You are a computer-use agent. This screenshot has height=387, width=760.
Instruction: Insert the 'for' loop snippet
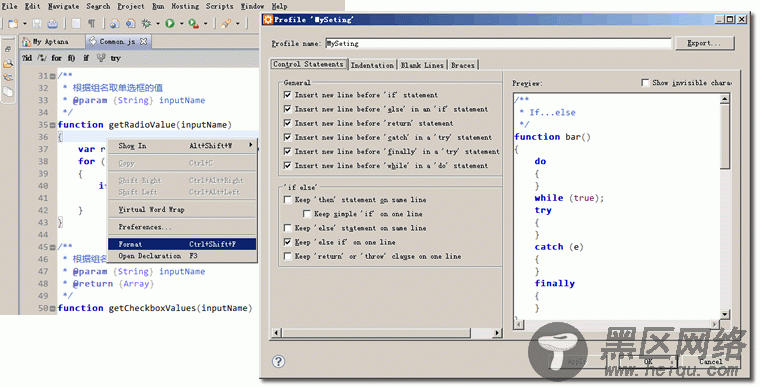[57, 58]
